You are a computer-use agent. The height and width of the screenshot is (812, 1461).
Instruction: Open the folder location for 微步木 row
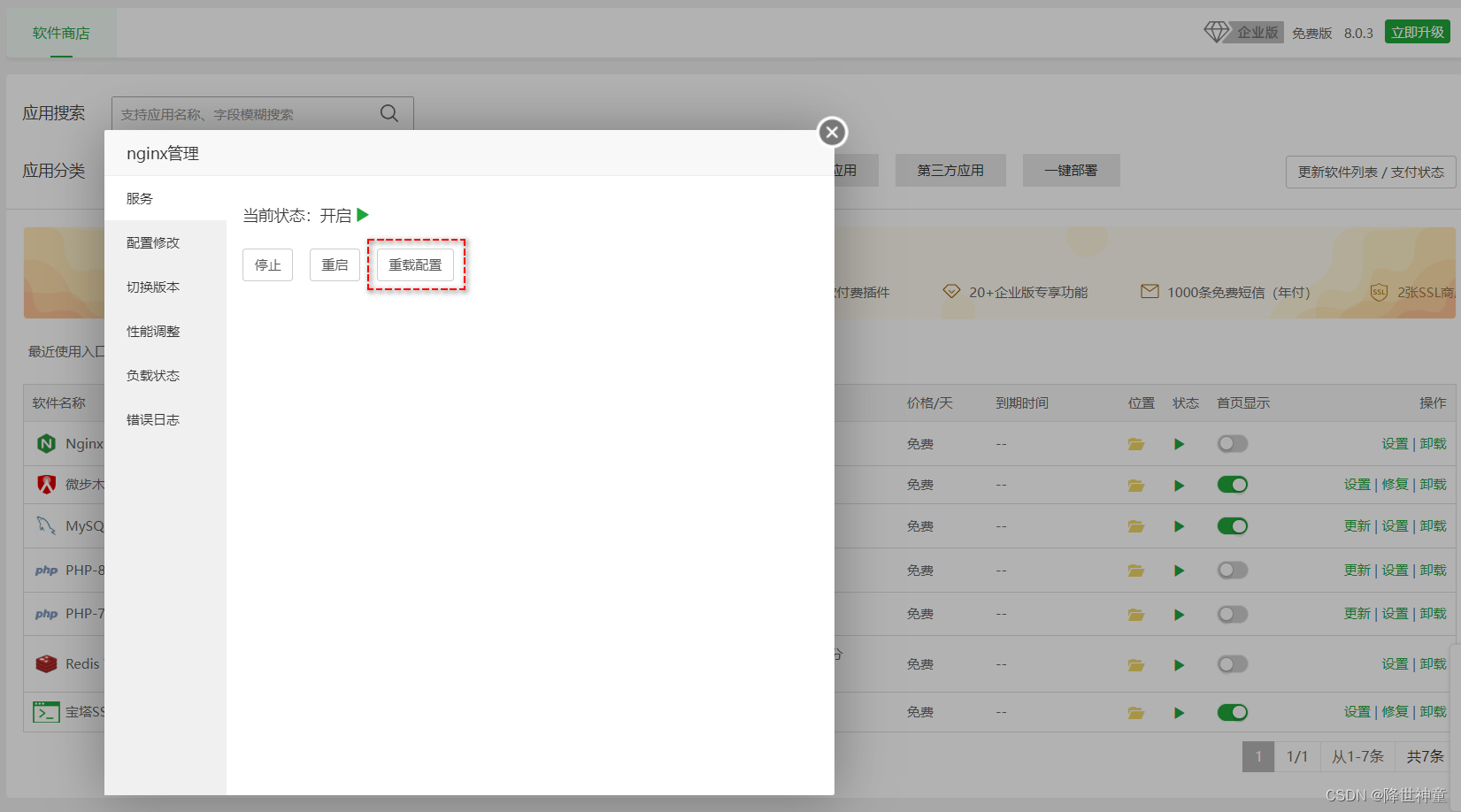(x=1136, y=485)
